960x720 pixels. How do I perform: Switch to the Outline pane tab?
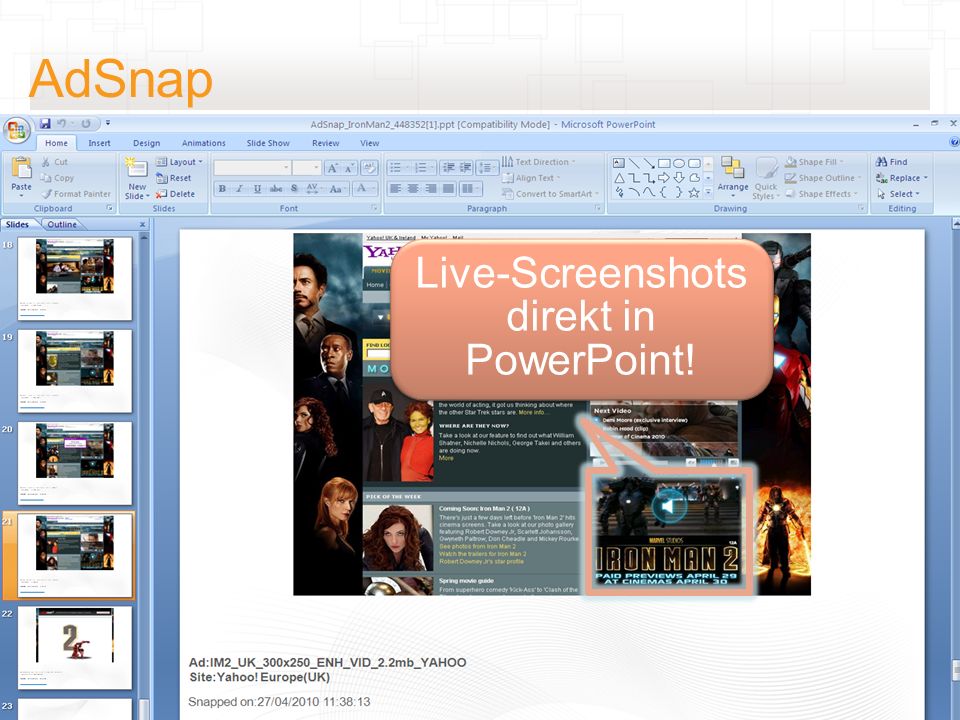[62, 225]
